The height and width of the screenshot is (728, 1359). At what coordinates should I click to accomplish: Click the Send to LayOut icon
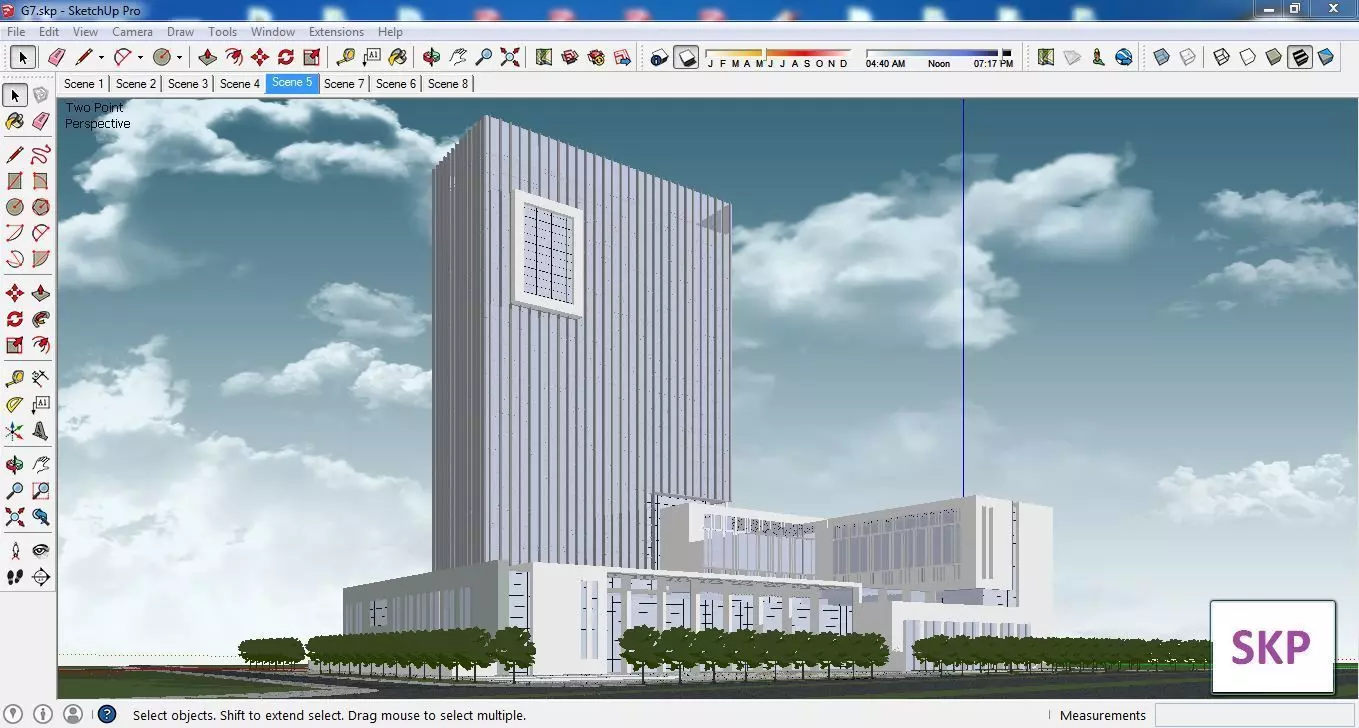(622, 57)
